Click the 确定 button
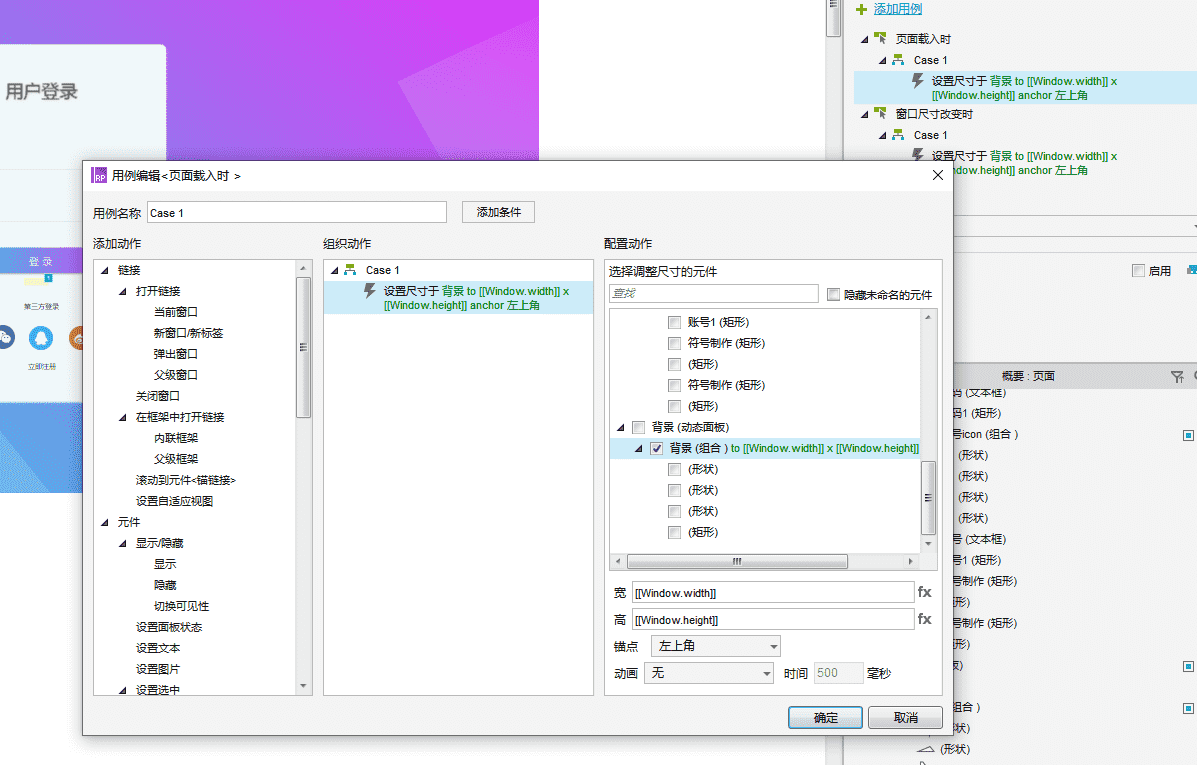This screenshot has height=765, width=1197. (825, 718)
